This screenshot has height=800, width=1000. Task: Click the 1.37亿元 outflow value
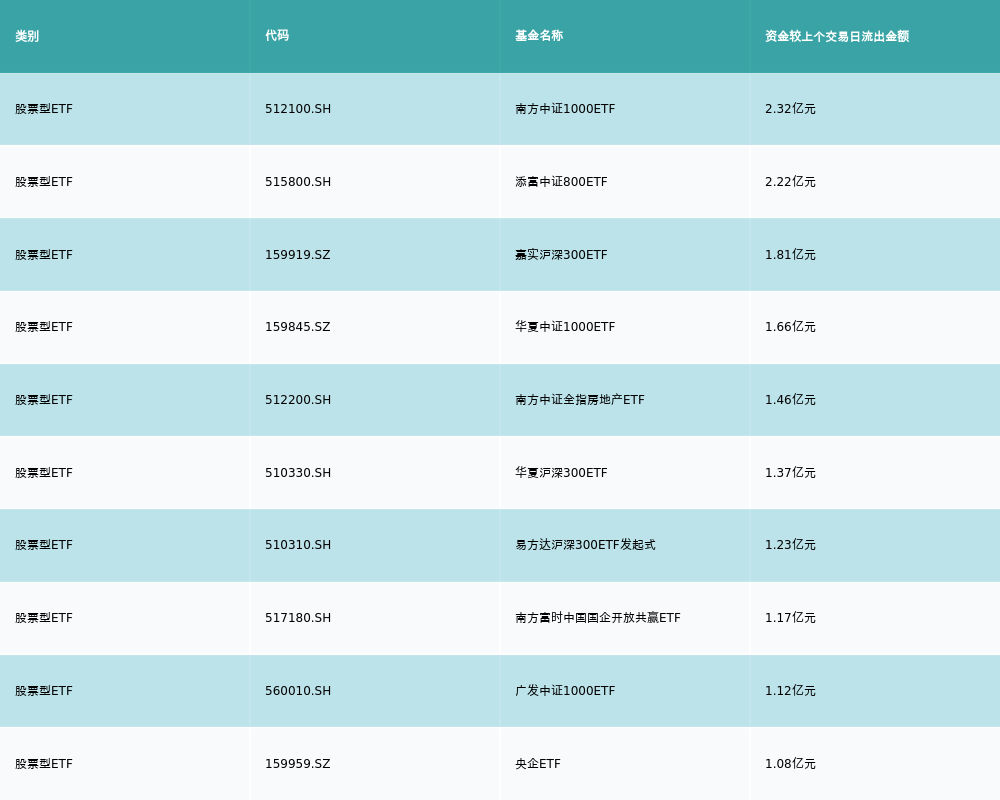pyautogui.click(x=790, y=473)
